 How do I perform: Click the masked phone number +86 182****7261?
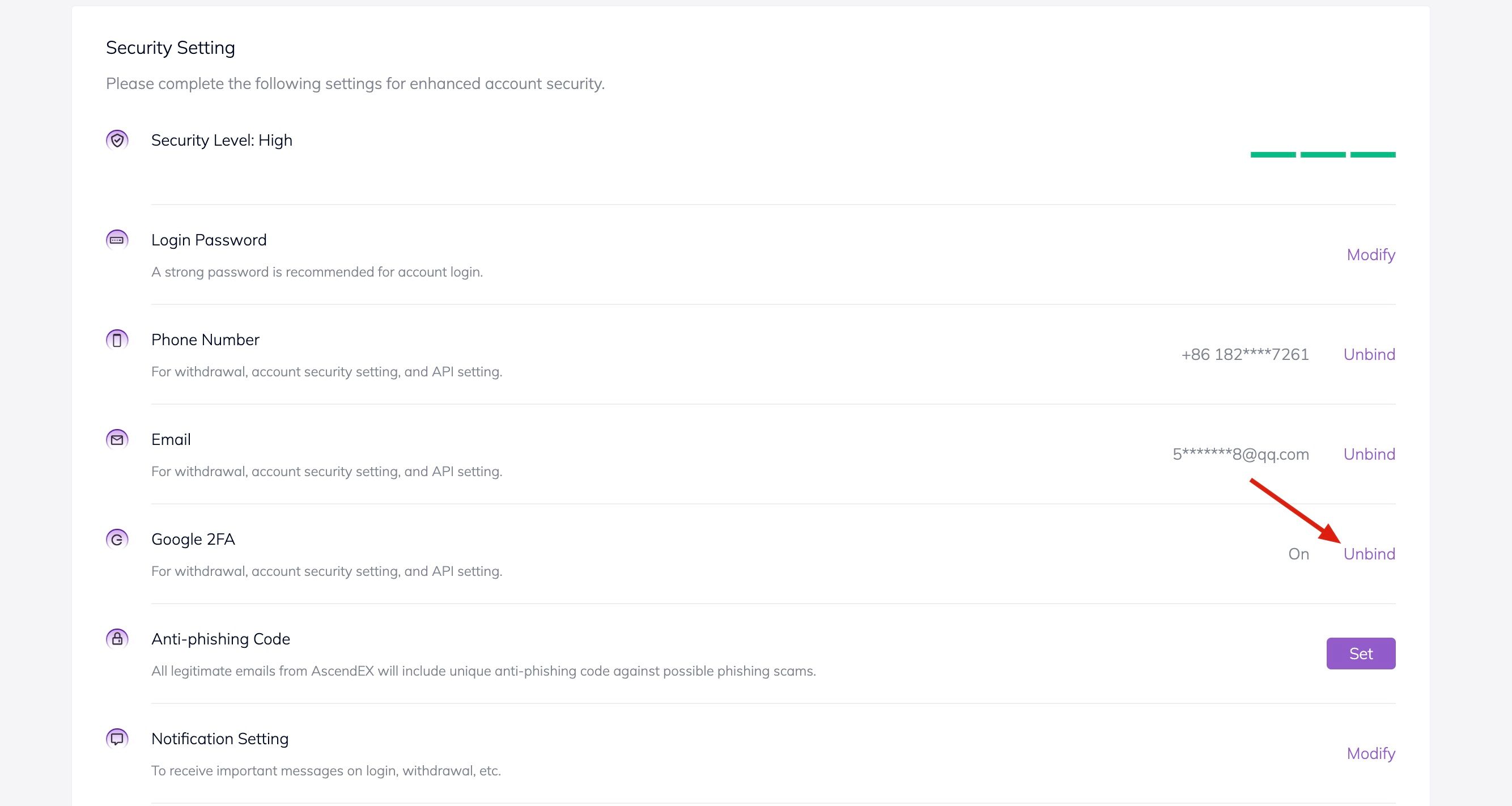tap(1245, 355)
